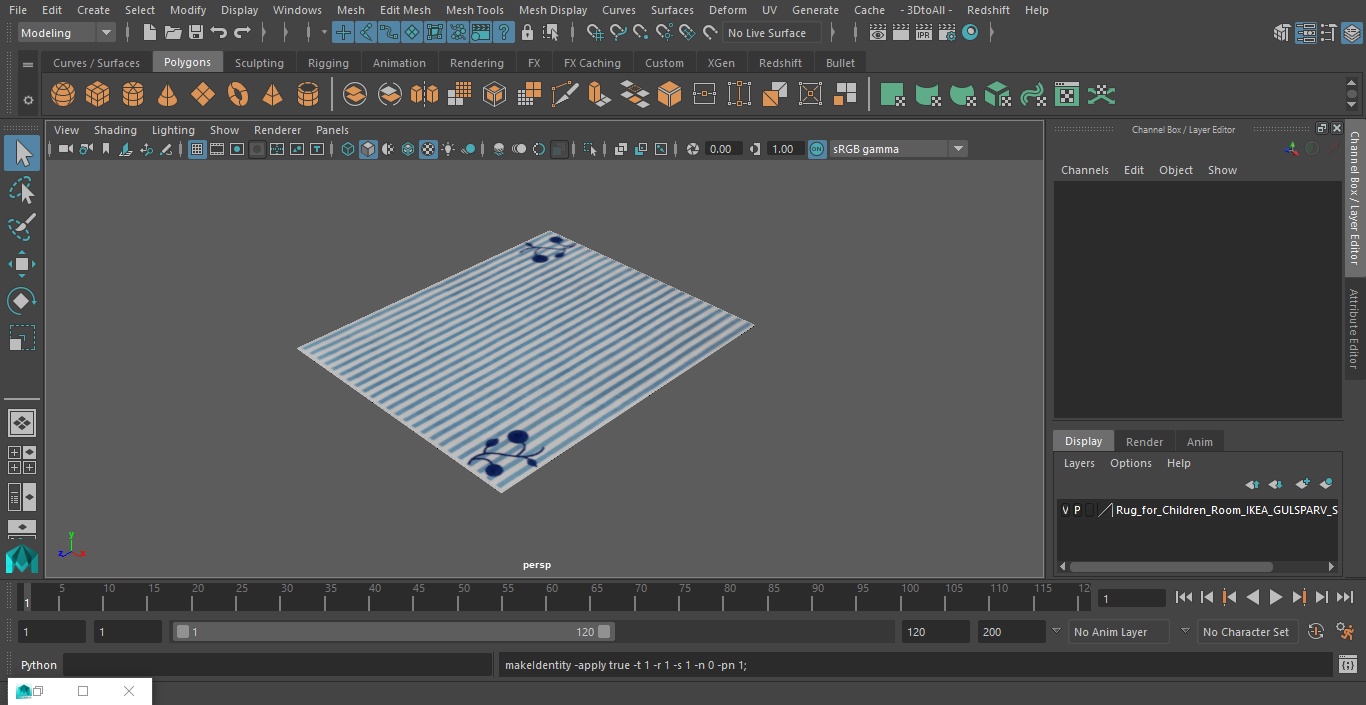Click the Save Scene icon
1366x705 pixels.
point(196,33)
